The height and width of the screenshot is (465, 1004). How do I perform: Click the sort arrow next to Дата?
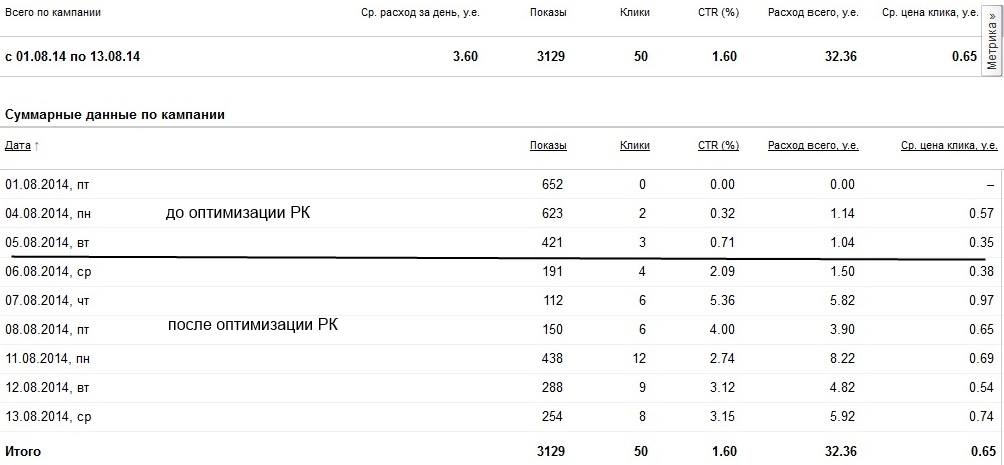tap(36, 146)
